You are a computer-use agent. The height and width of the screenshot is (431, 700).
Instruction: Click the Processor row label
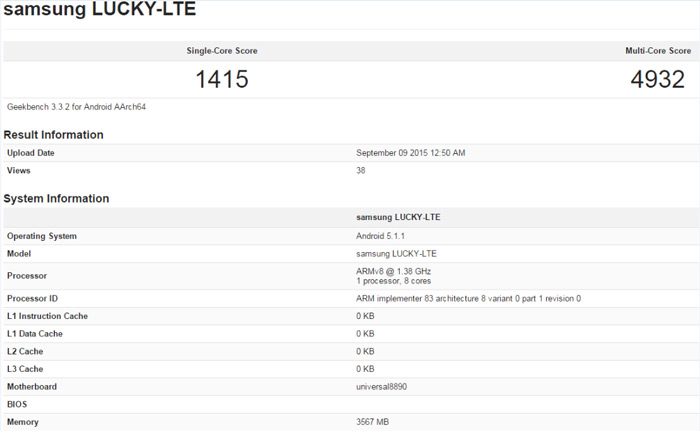click(27, 276)
